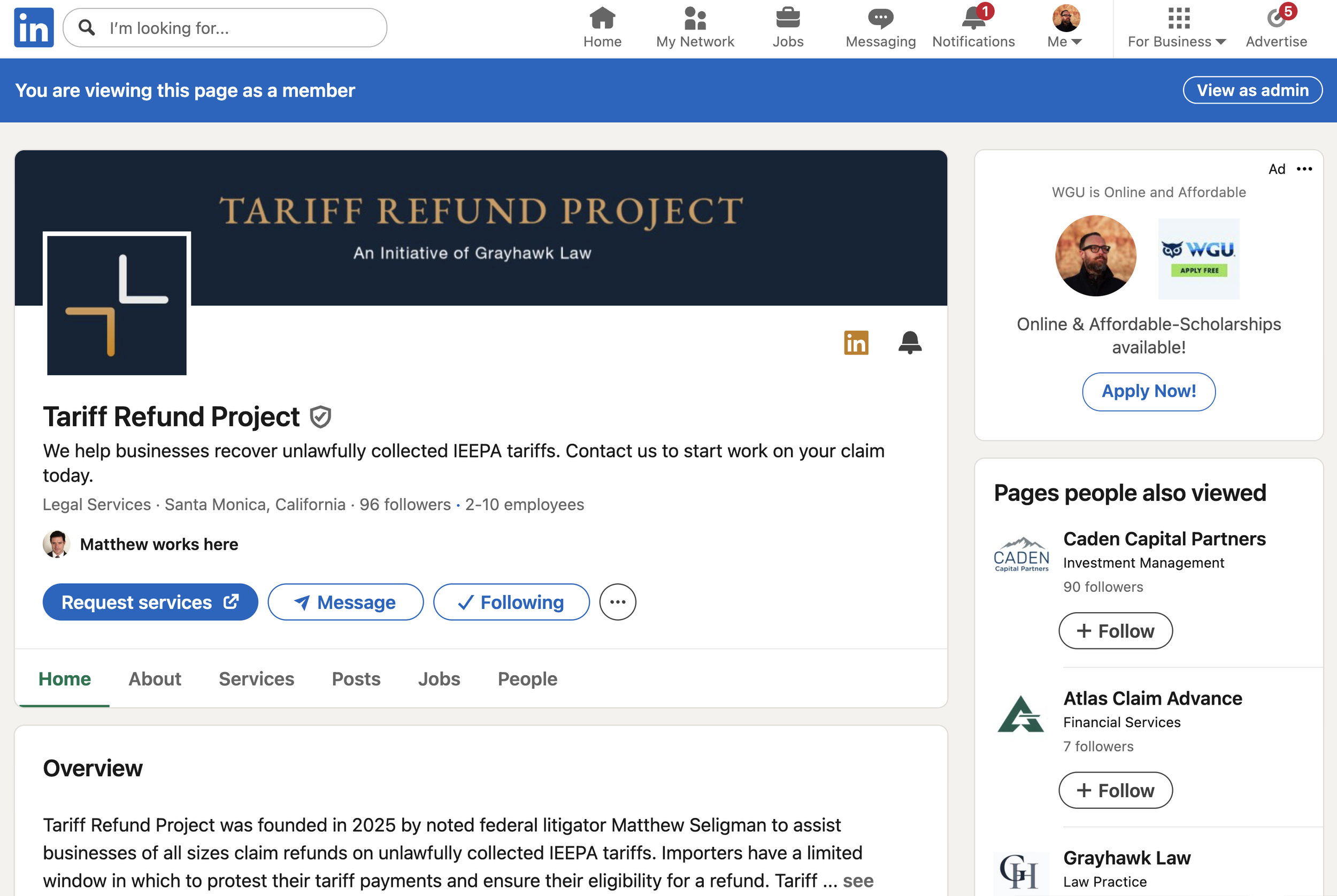The height and width of the screenshot is (896, 1337).
Task: Click the LinkedIn logo in the corner
Action: 33,27
